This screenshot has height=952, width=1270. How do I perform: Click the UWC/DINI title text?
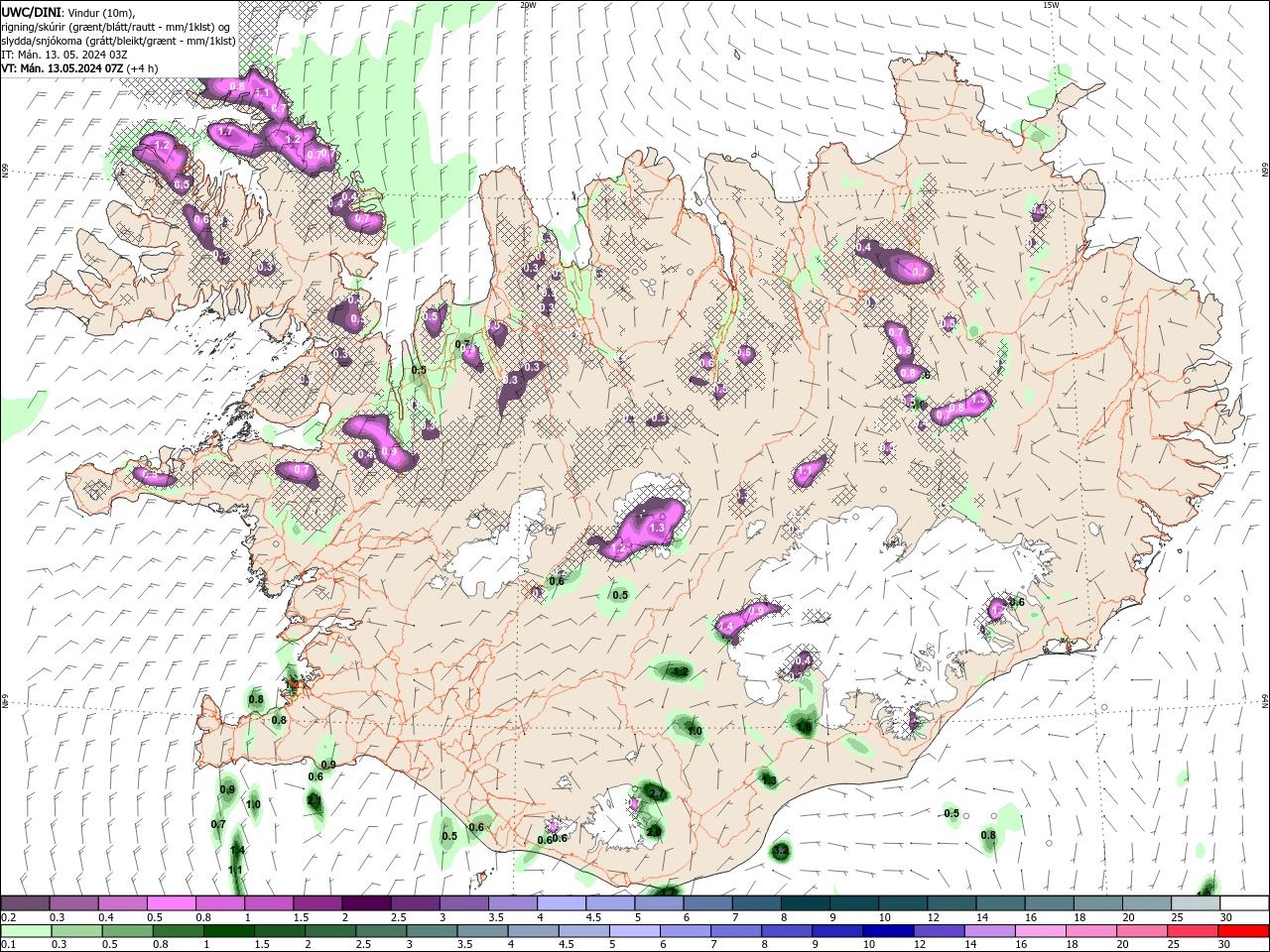pos(31,11)
